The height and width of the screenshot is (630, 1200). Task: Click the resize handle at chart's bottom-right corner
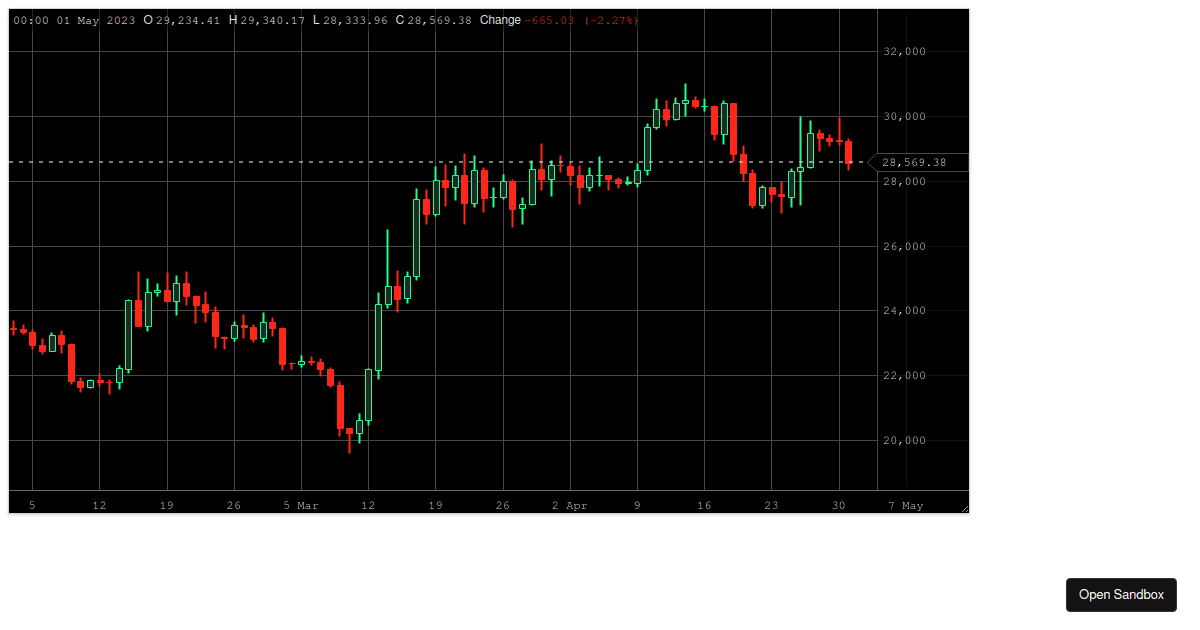(965, 509)
